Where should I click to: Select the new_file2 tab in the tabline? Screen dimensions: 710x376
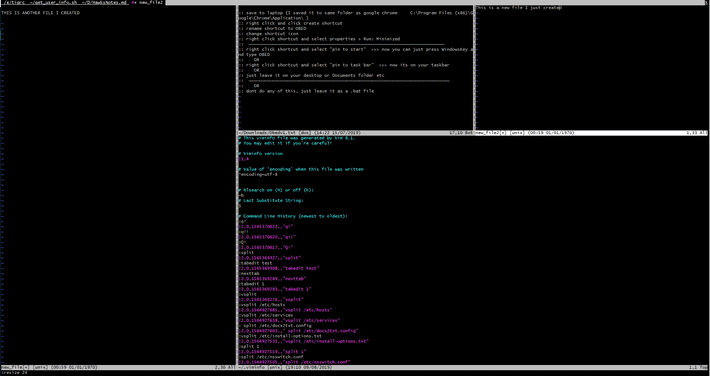click(x=149, y=2)
